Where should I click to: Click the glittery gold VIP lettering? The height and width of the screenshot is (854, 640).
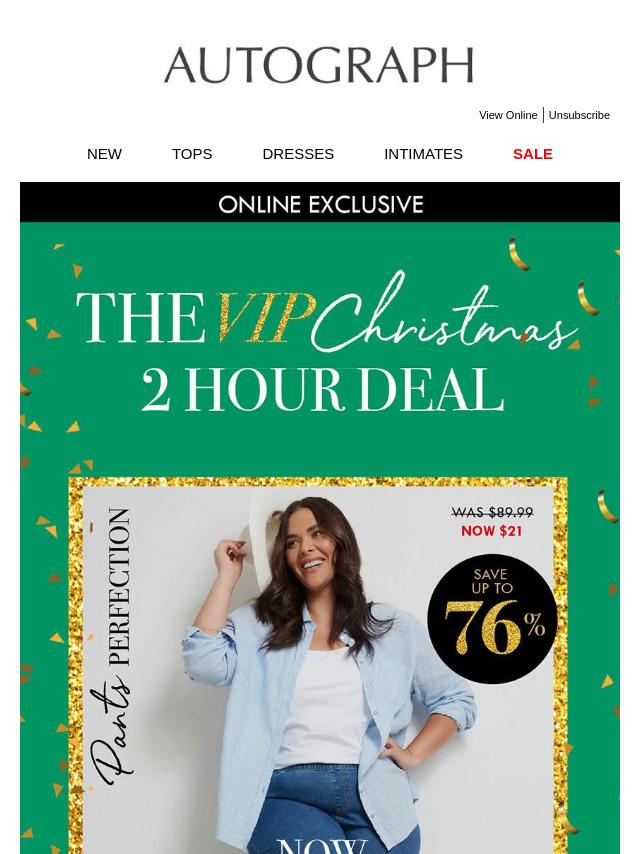pos(265,317)
